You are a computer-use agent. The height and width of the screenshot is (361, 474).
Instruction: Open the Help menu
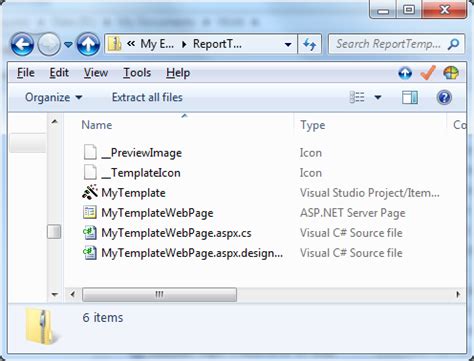178,73
